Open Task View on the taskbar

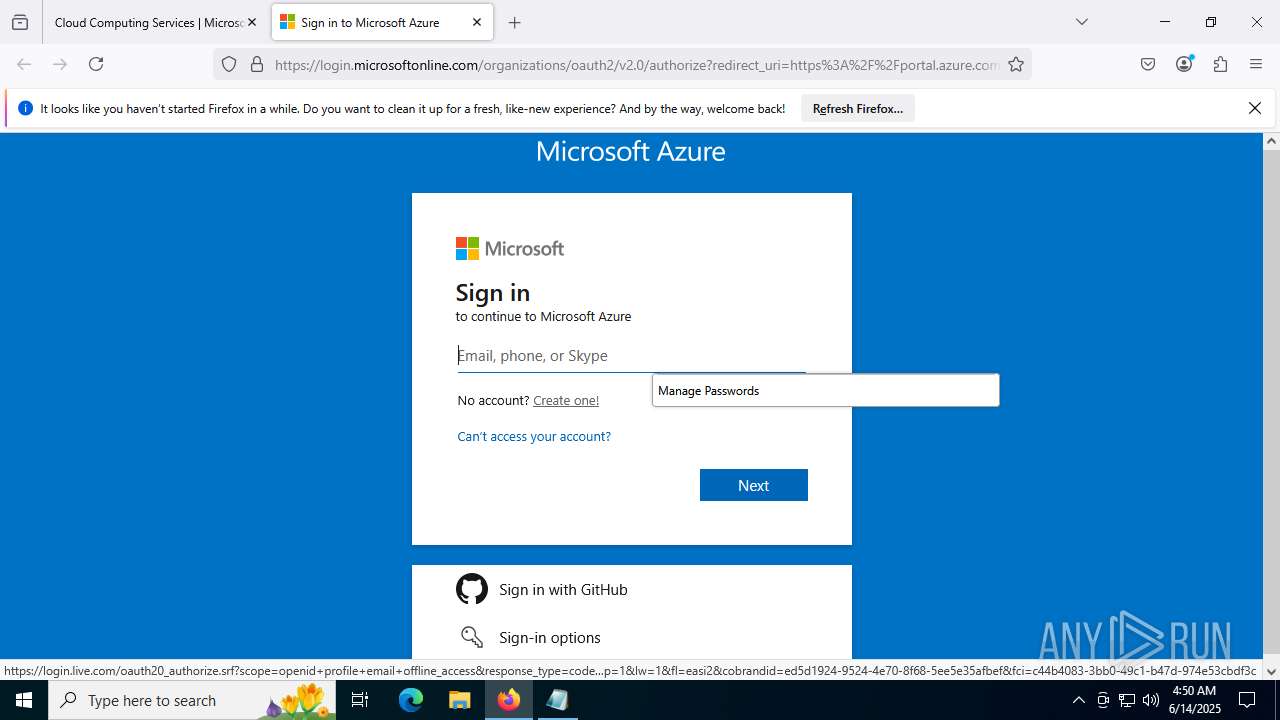click(360, 700)
